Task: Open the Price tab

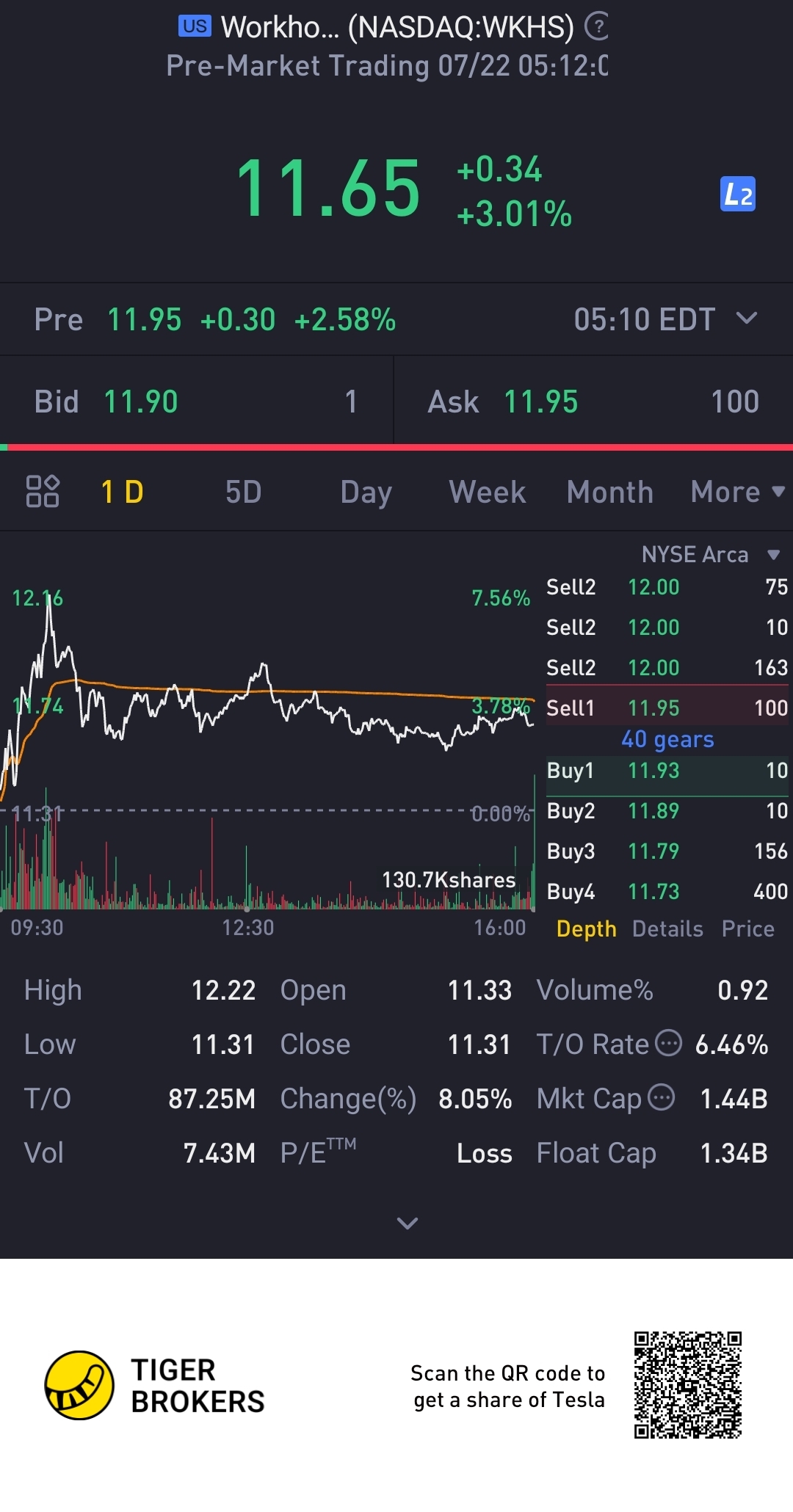Action: pos(748,929)
